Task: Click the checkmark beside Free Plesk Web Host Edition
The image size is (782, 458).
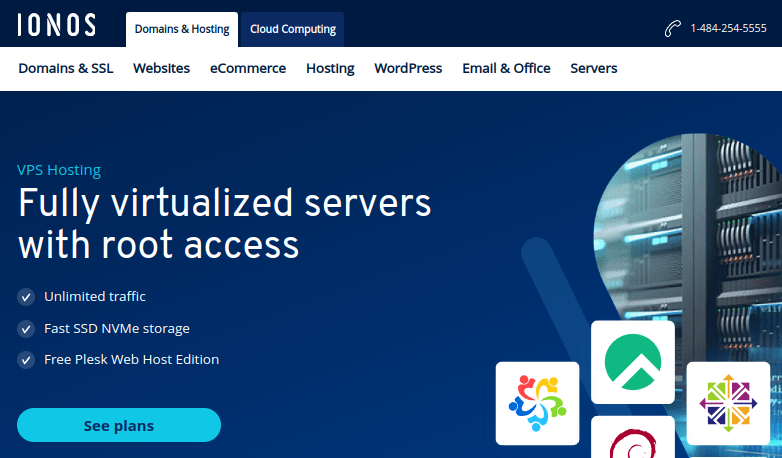Action: [26, 360]
